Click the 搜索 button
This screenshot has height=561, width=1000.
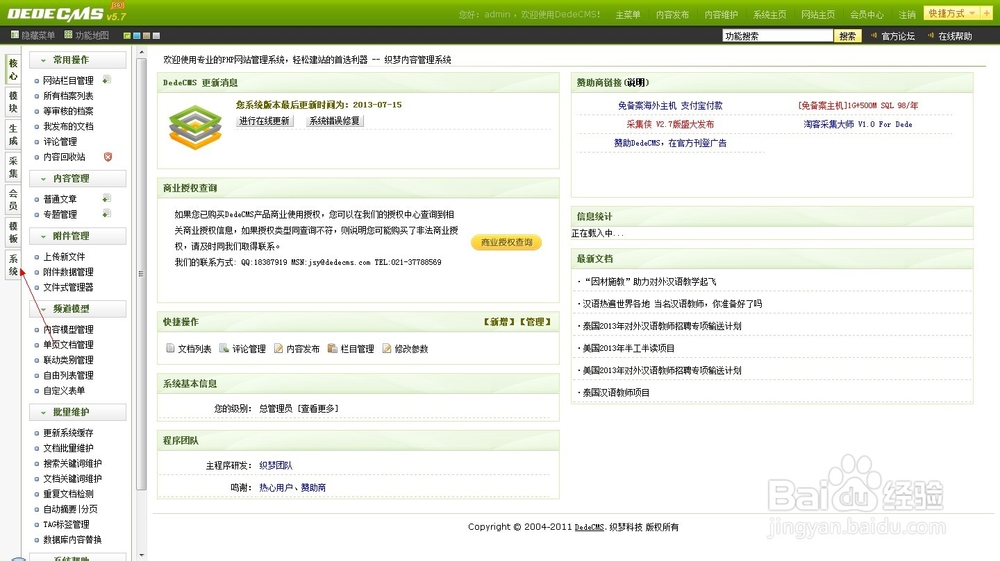848,36
